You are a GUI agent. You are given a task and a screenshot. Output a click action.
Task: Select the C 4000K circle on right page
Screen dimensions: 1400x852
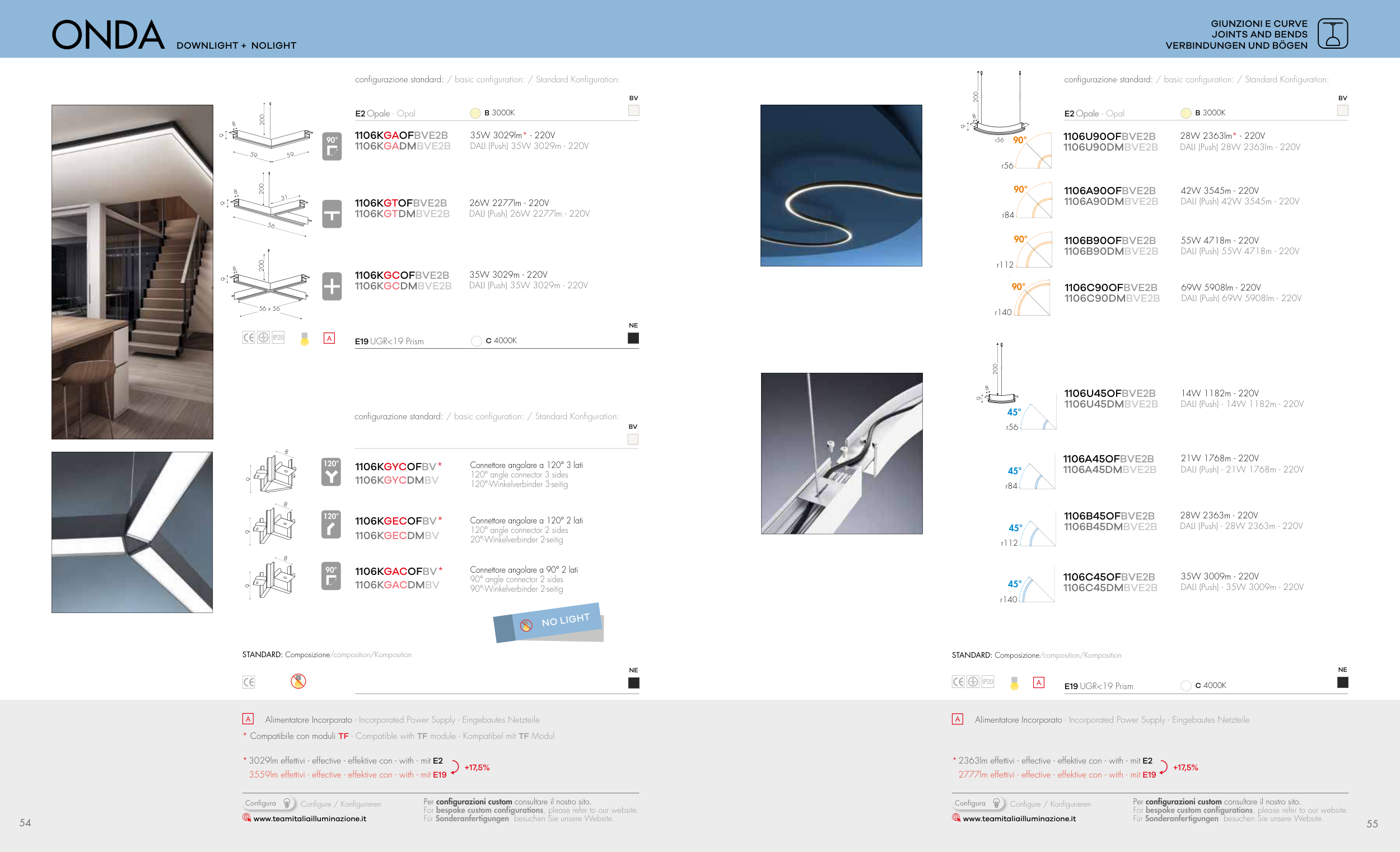pyautogui.click(x=1186, y=686)
